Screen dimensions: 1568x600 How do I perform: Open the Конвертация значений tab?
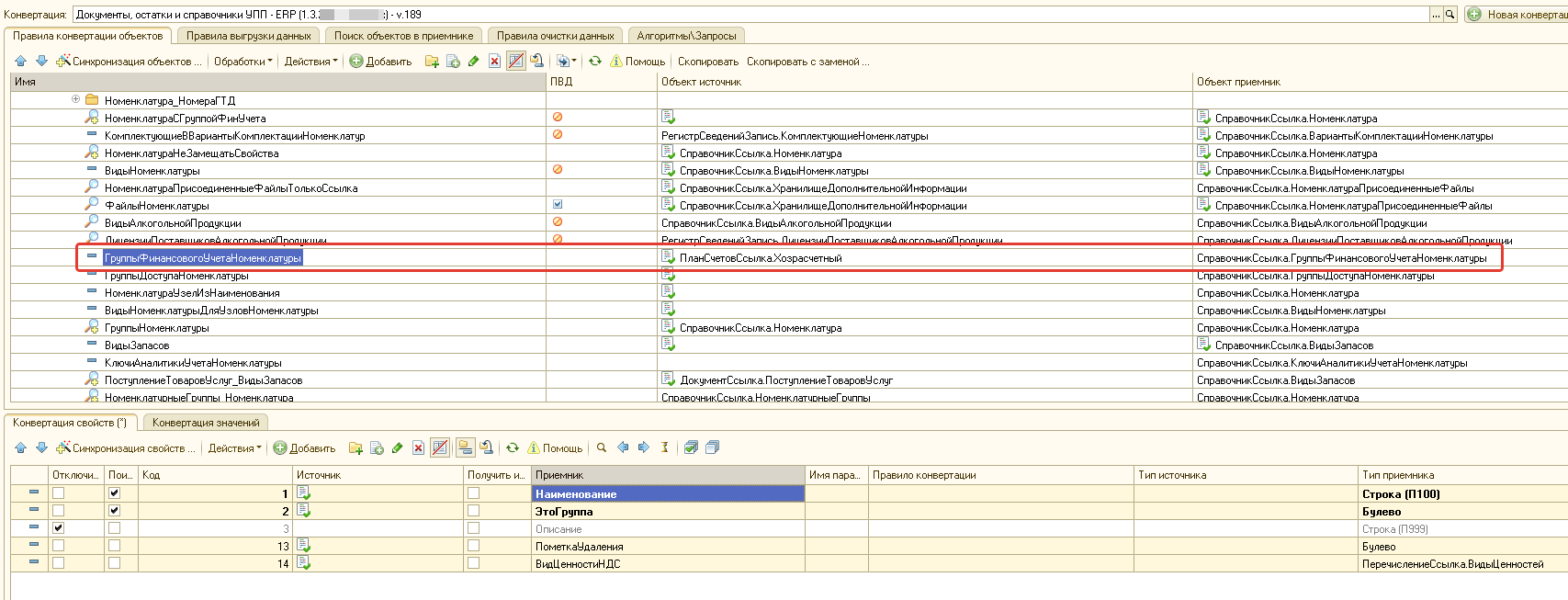[206, 423]
